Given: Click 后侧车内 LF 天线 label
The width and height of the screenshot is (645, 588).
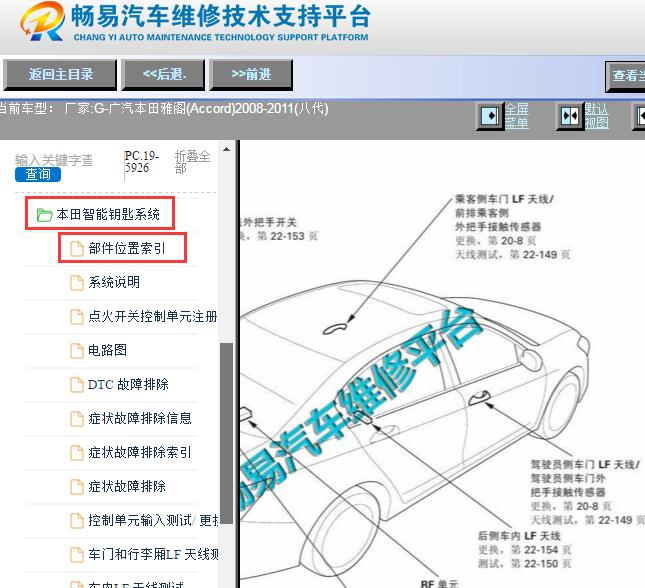Looking at the screenshot, I should (519, 536).
